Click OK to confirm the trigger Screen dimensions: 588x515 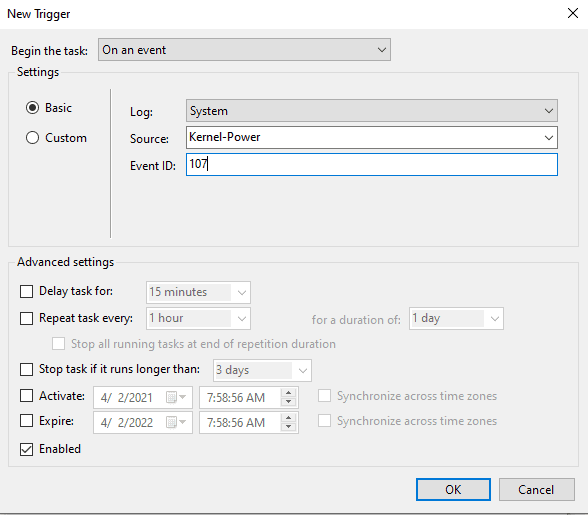[x=453, y=489]
